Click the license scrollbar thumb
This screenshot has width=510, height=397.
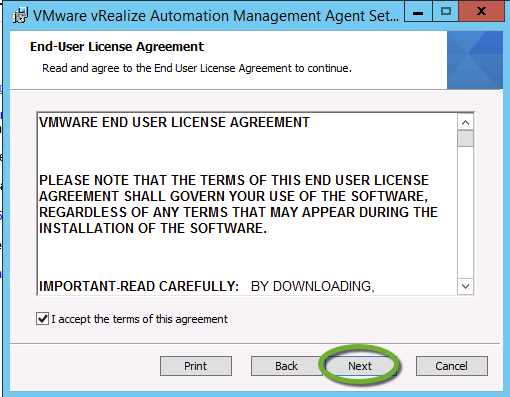[466, 138]
